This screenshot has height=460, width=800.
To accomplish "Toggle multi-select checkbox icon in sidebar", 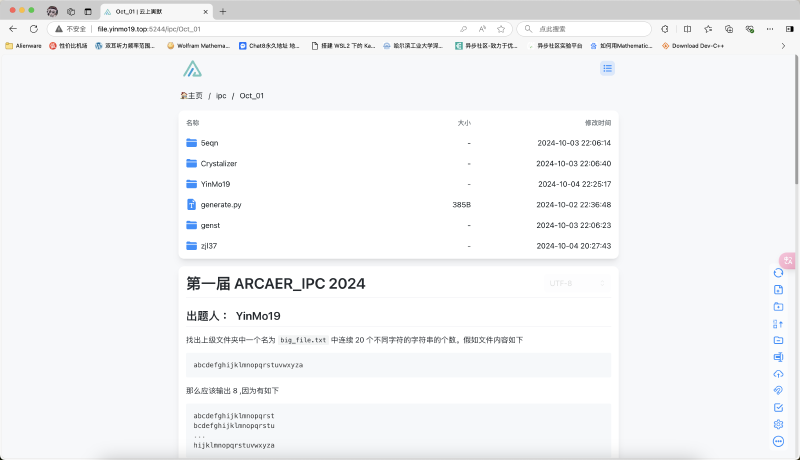I will click(x=778, y=407).
